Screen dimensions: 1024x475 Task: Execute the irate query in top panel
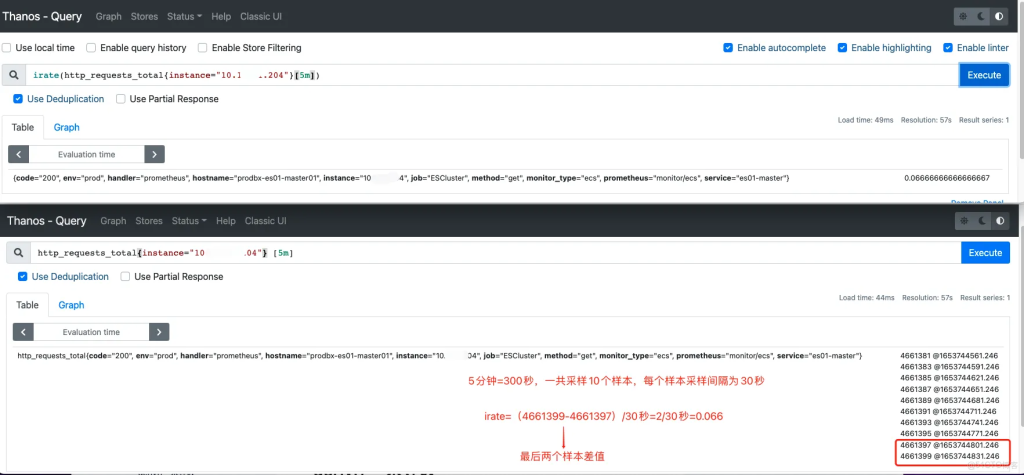(983, 75)
